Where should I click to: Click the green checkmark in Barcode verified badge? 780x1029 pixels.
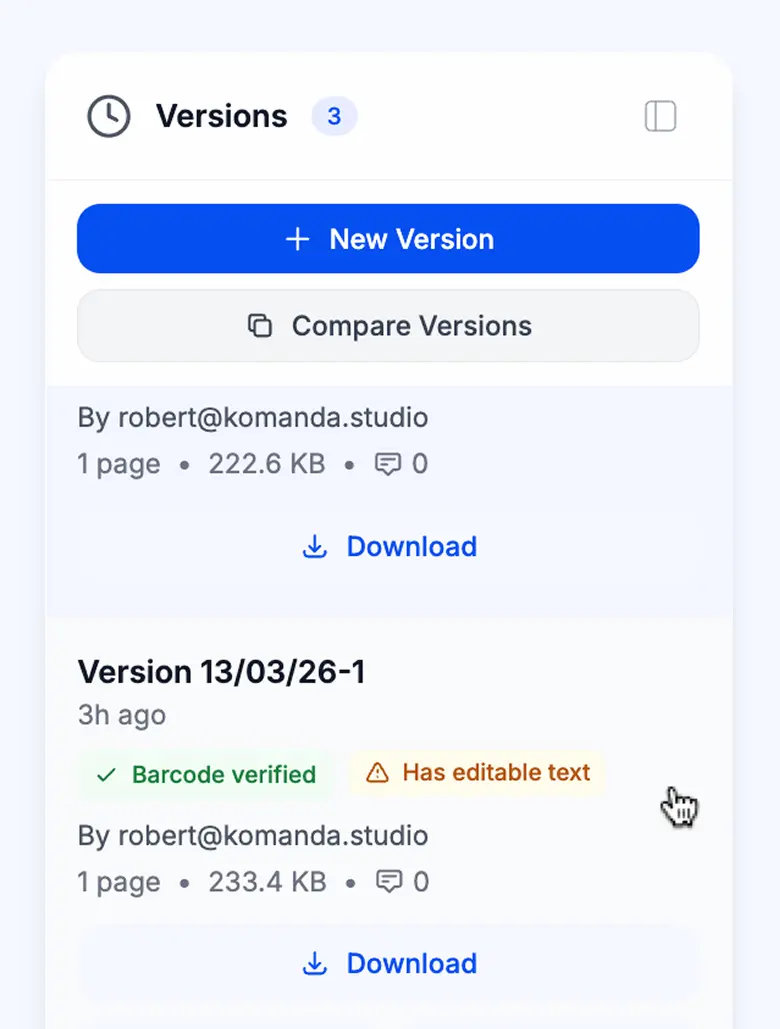pyautogui.click(x=105, y=774)
